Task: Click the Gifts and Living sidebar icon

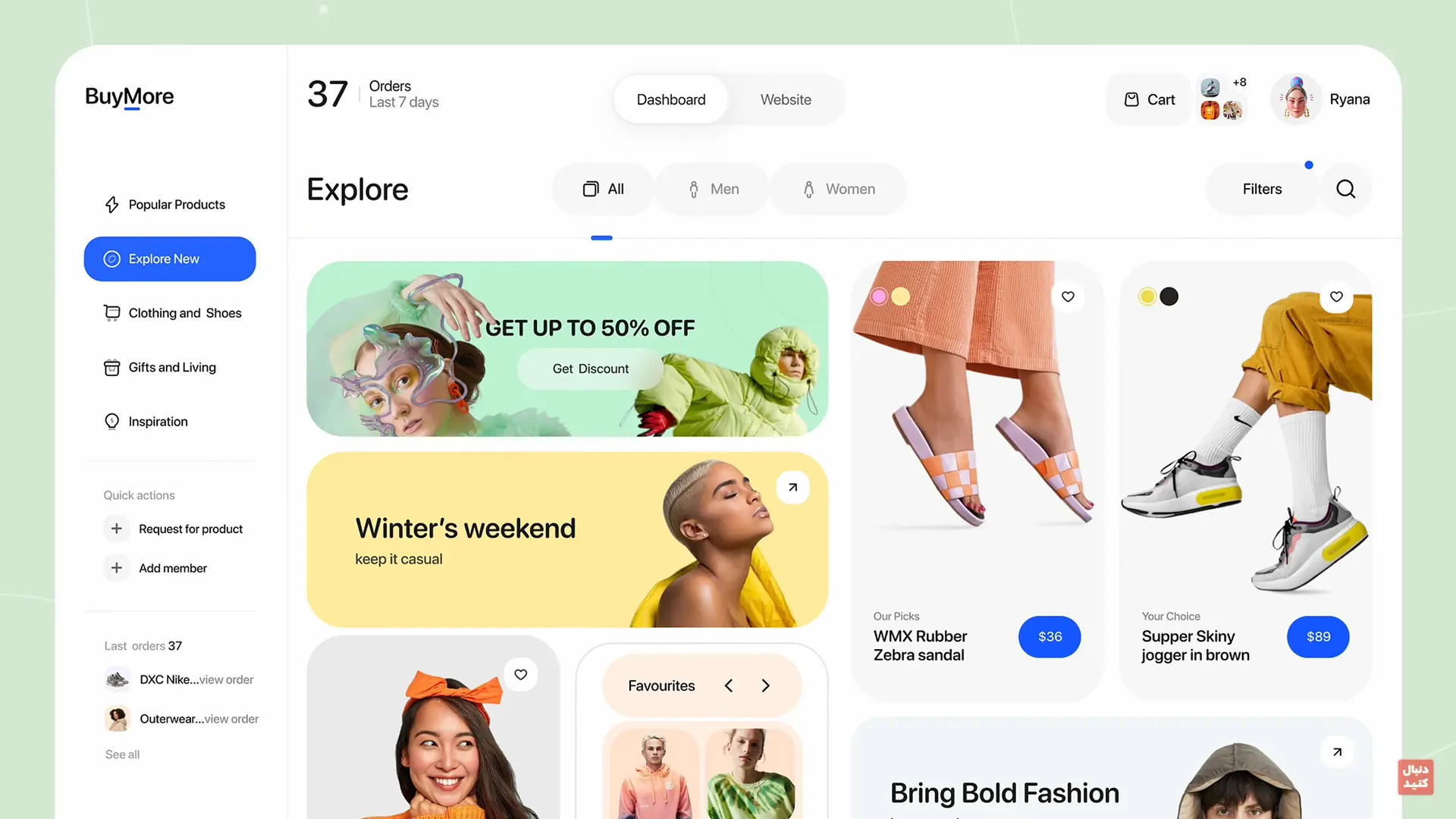Action: [x=112, y=368]
